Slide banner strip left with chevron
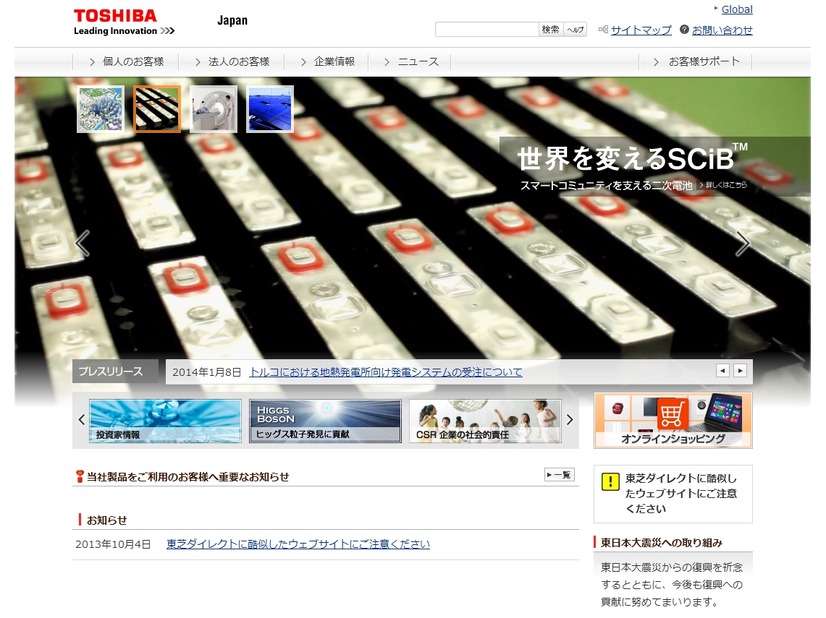 tap(82, 420)
